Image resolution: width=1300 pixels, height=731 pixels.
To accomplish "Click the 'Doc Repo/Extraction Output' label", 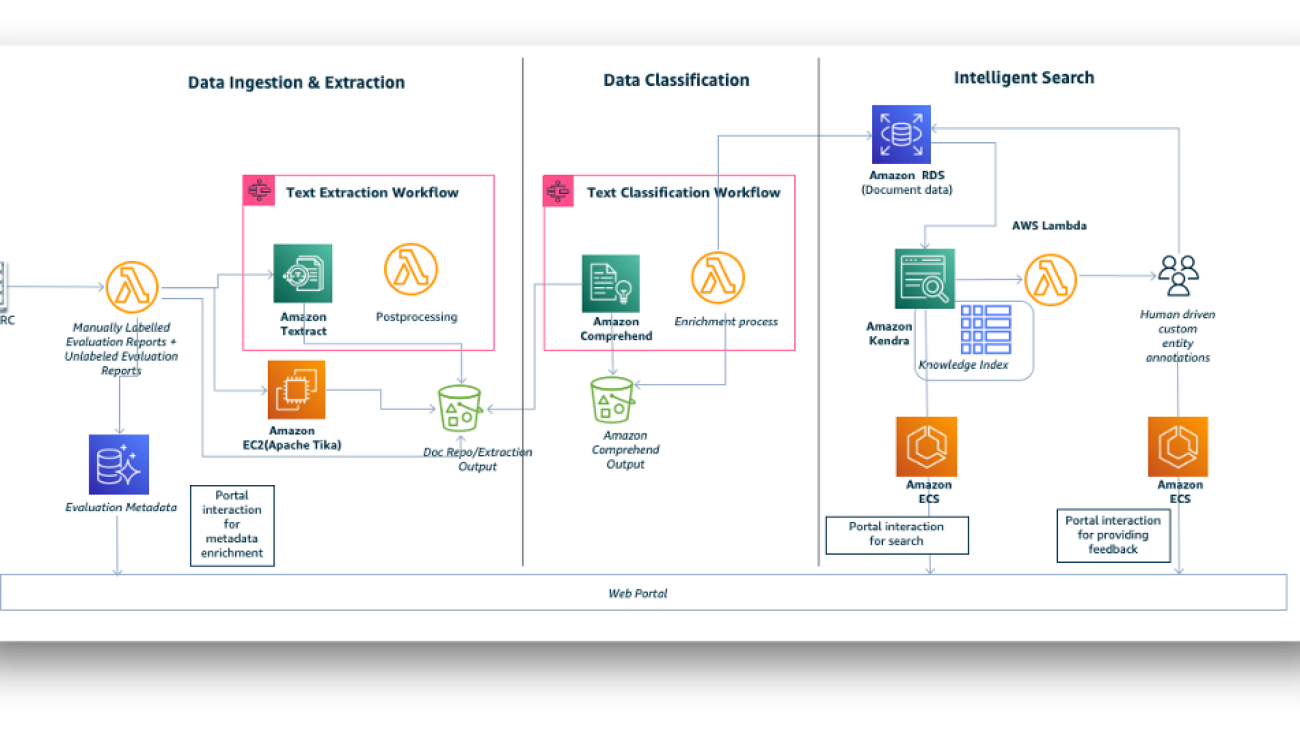I will tap(477, 459).
